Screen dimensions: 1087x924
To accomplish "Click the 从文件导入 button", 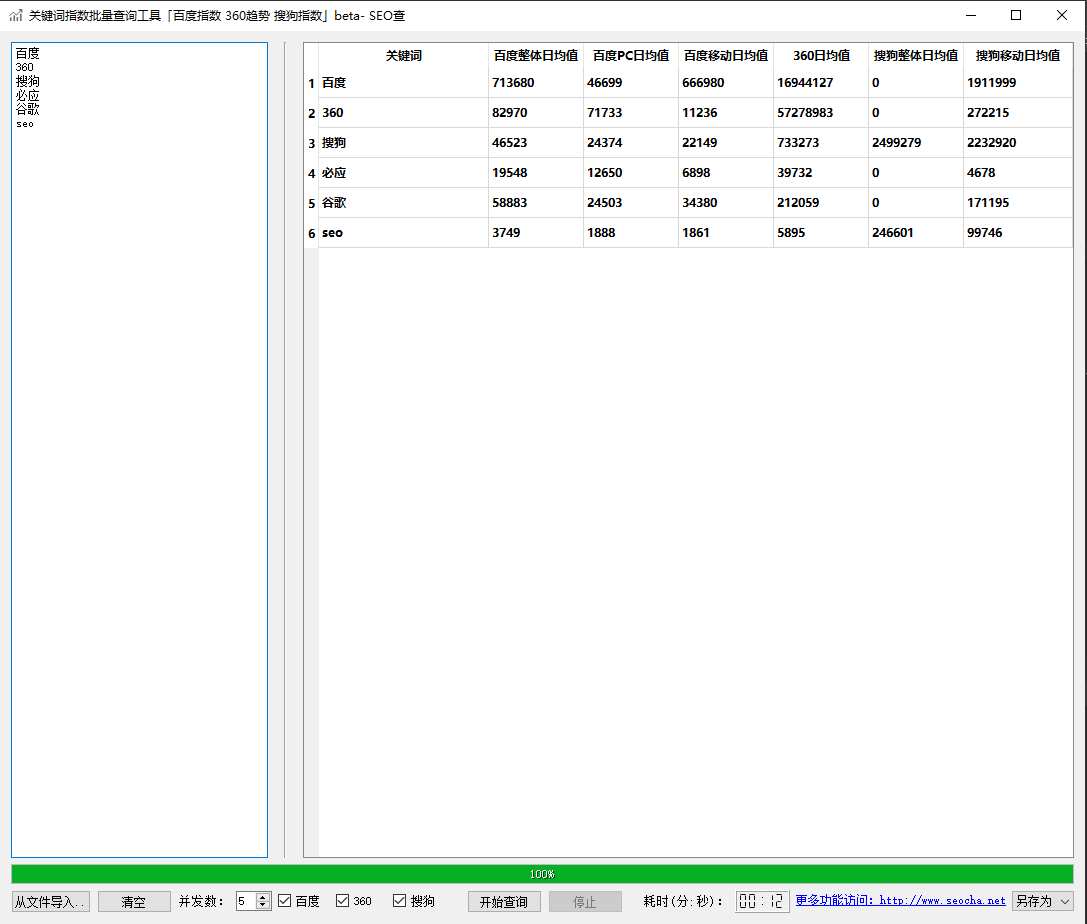I will coord(51,901).
